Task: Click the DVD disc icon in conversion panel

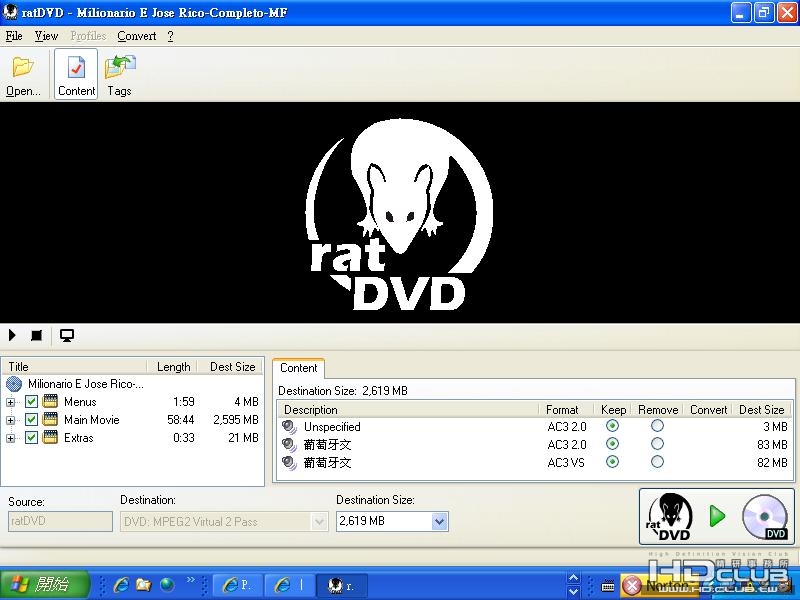Action: tap(765, 517)
